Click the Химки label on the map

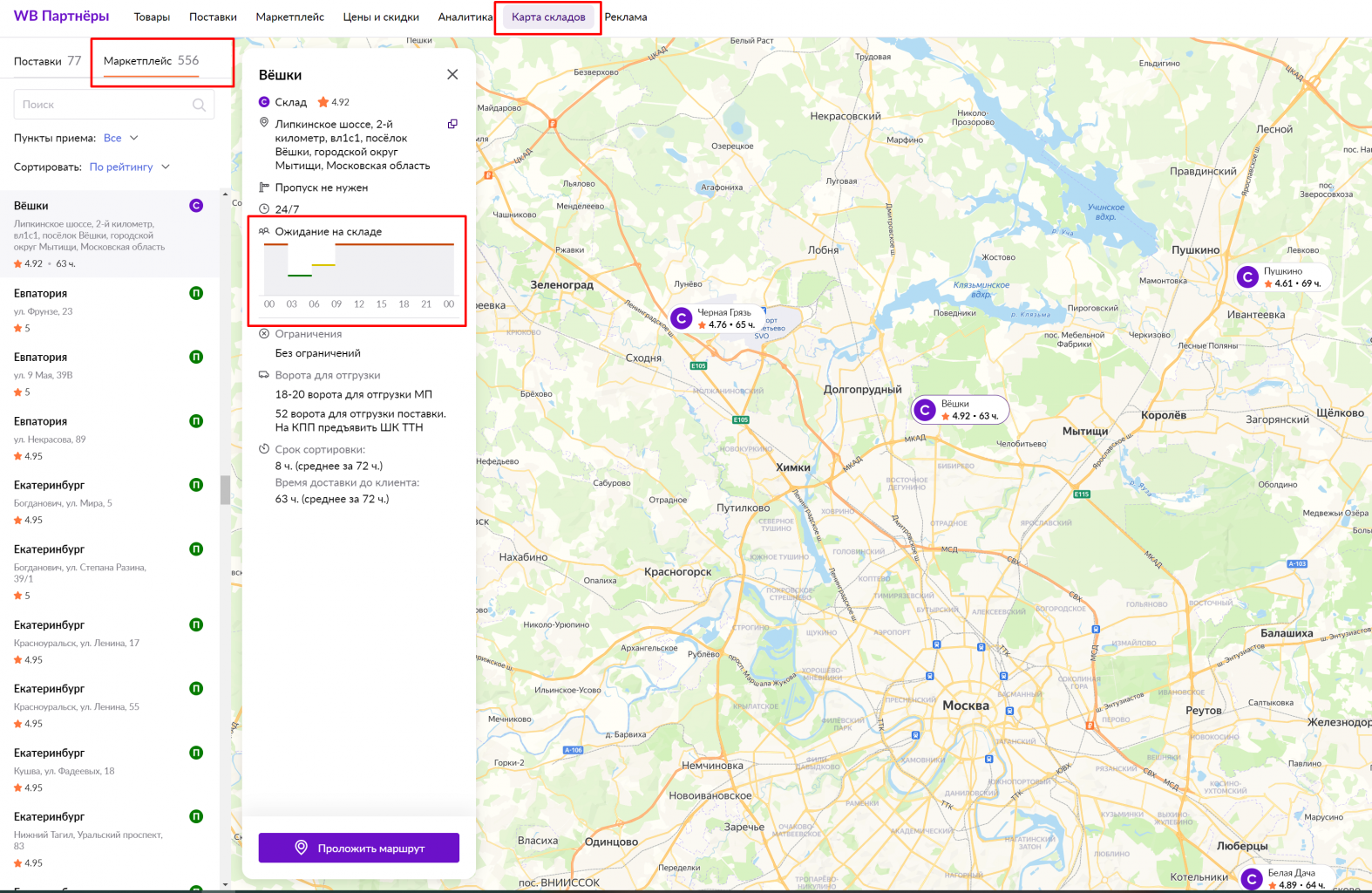[x=793, y=467]
